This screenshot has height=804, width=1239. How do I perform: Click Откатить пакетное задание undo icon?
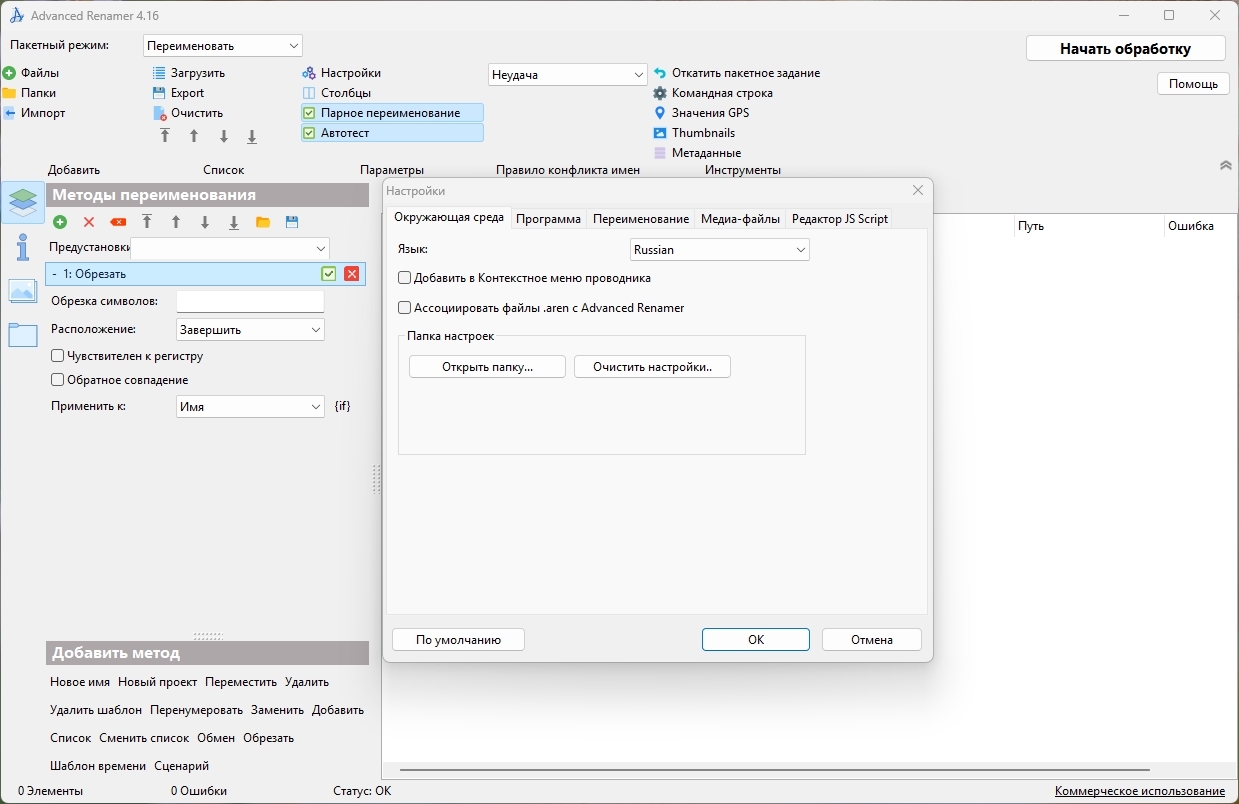[660, 73]
